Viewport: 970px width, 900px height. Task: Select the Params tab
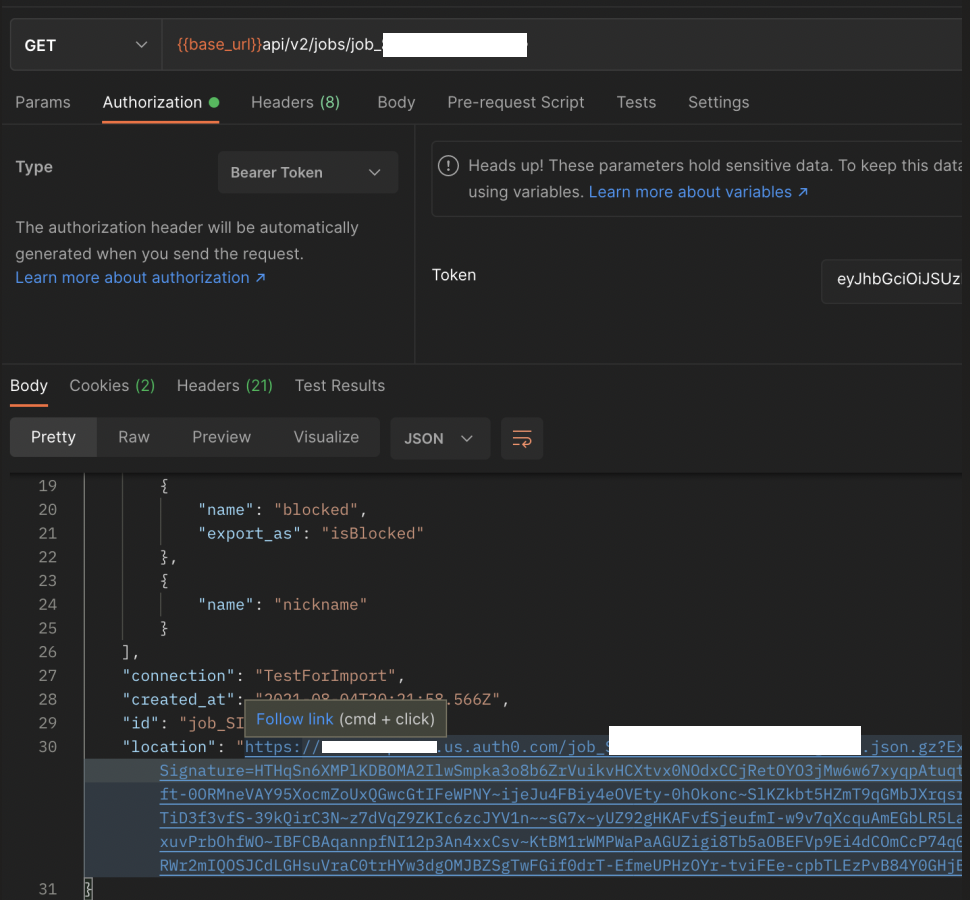(42, 102)
